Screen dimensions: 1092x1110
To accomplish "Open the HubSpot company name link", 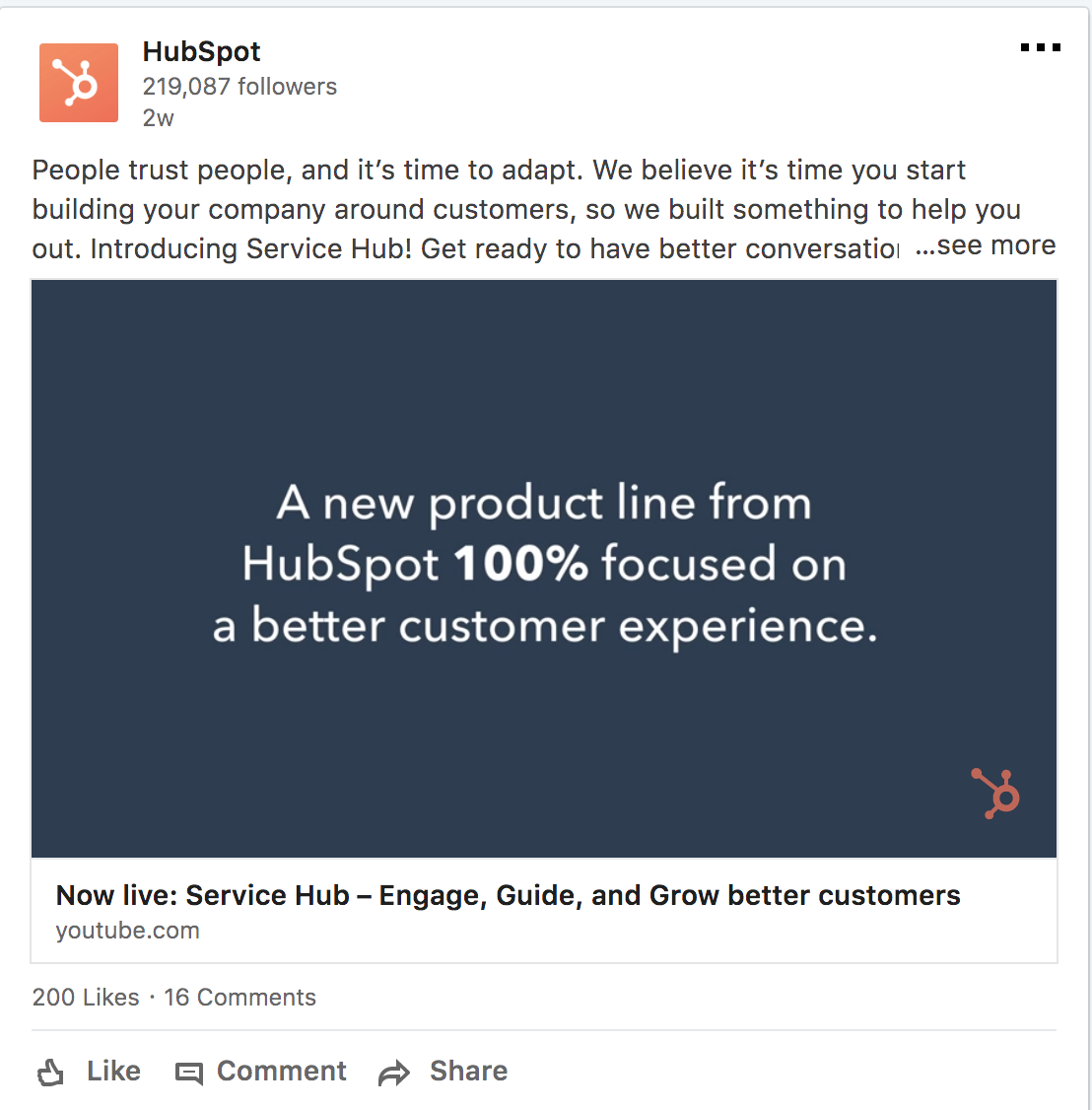I will tap(201, 51).
